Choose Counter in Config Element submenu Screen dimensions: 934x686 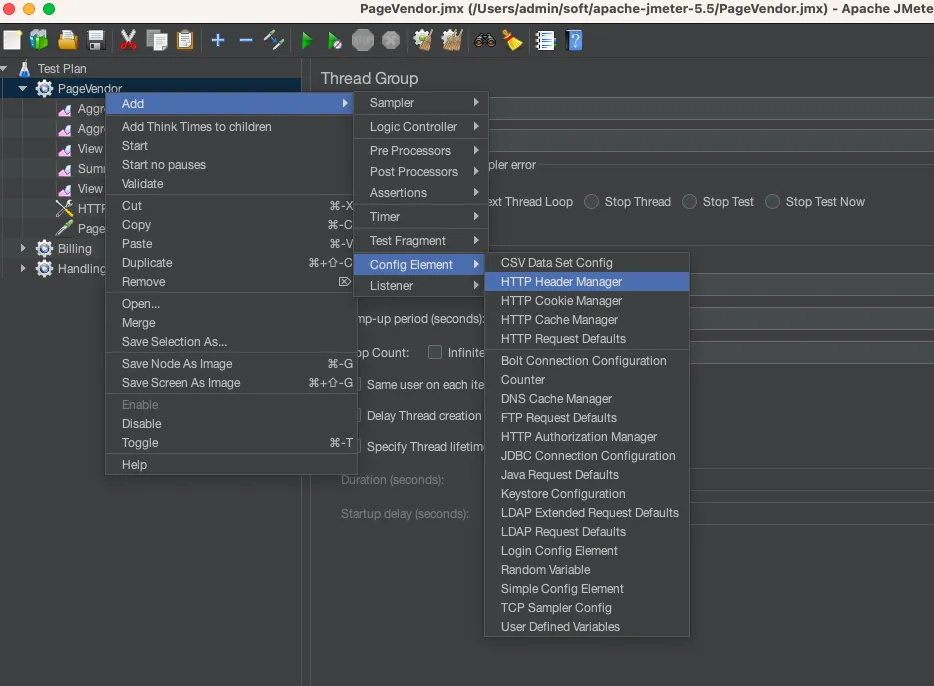[x=587, y=379]
